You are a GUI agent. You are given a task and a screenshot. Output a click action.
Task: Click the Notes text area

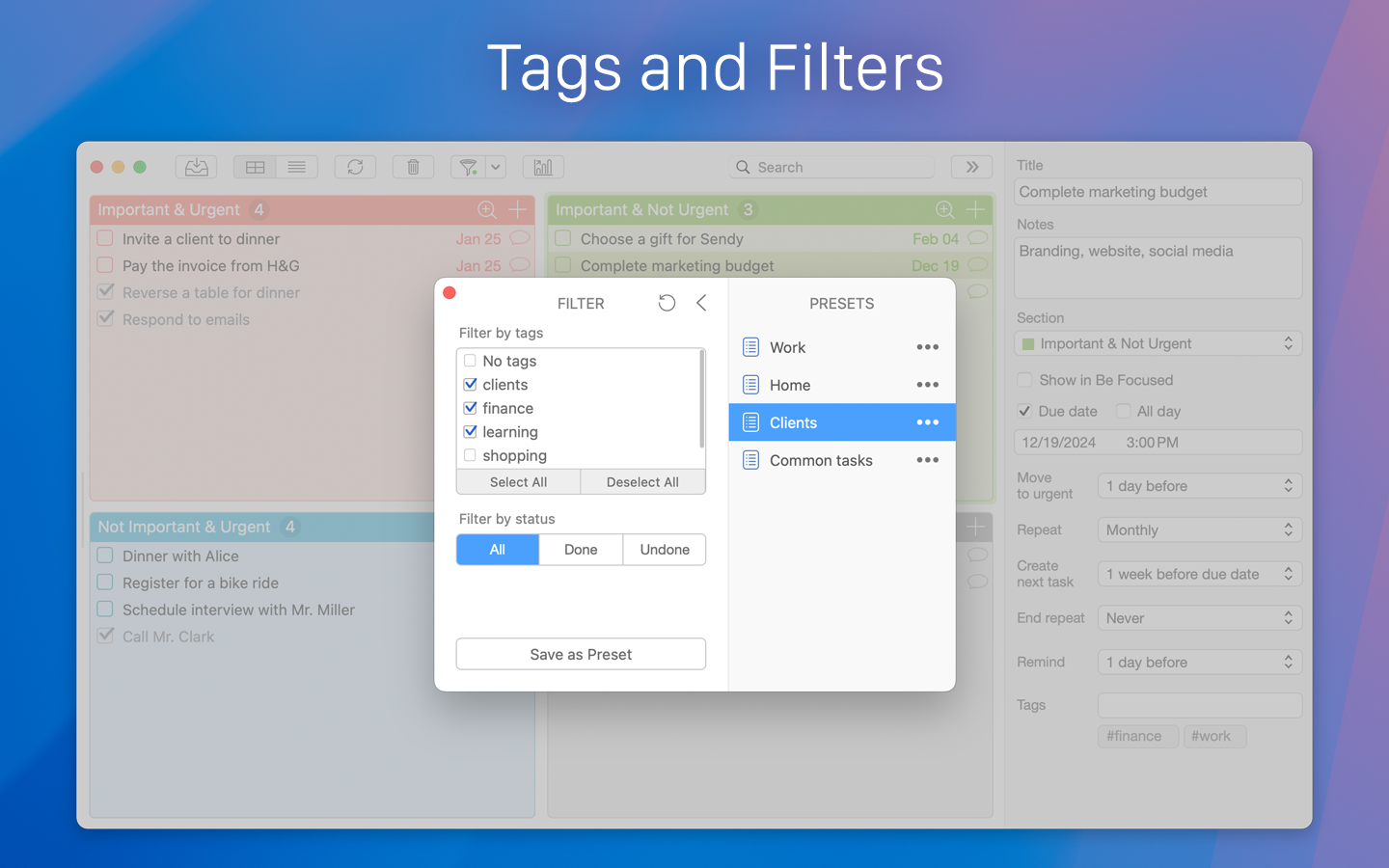pos(1158,268)
